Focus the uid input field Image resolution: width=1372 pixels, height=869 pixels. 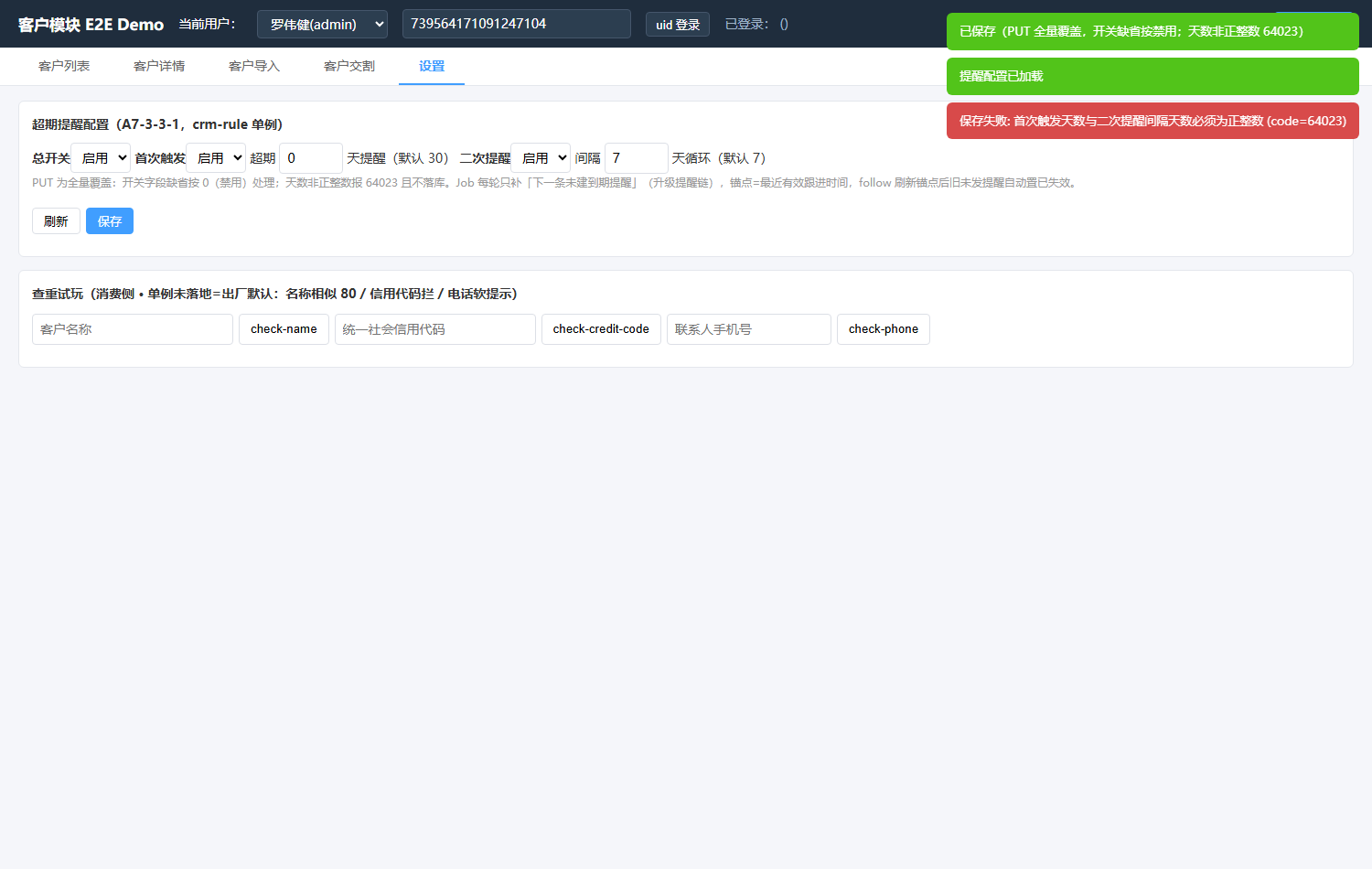(517, 24)
